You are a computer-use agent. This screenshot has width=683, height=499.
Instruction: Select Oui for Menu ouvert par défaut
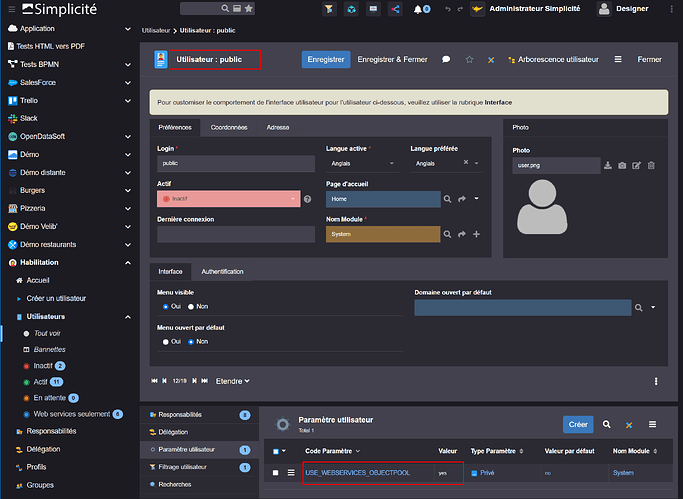tap(166, 342)
